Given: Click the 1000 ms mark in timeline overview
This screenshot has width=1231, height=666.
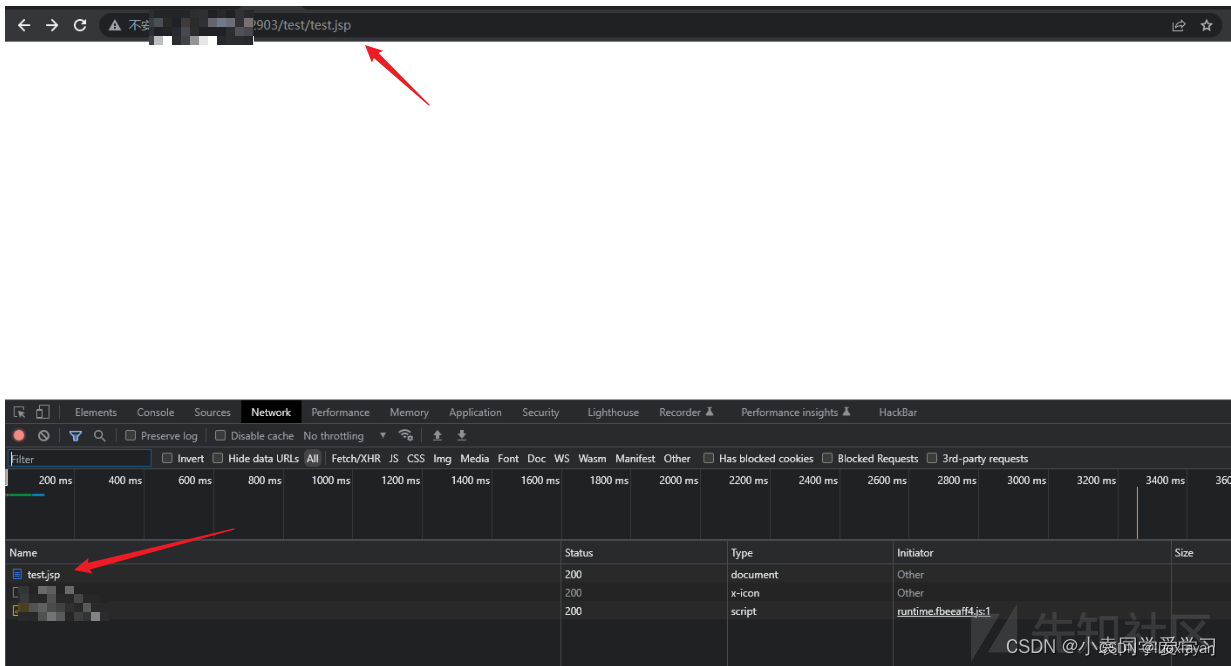Looking at the screenshot, I should (x=331, y=481).
